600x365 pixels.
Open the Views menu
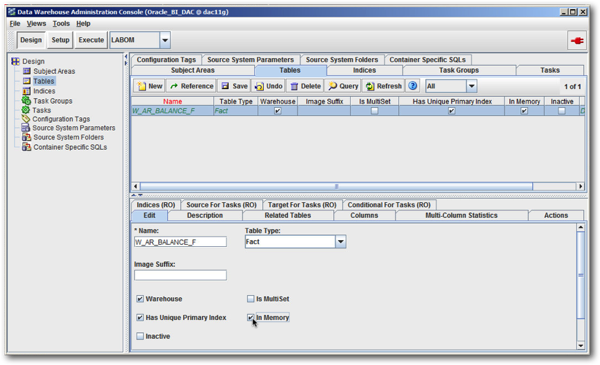(36, 24)
